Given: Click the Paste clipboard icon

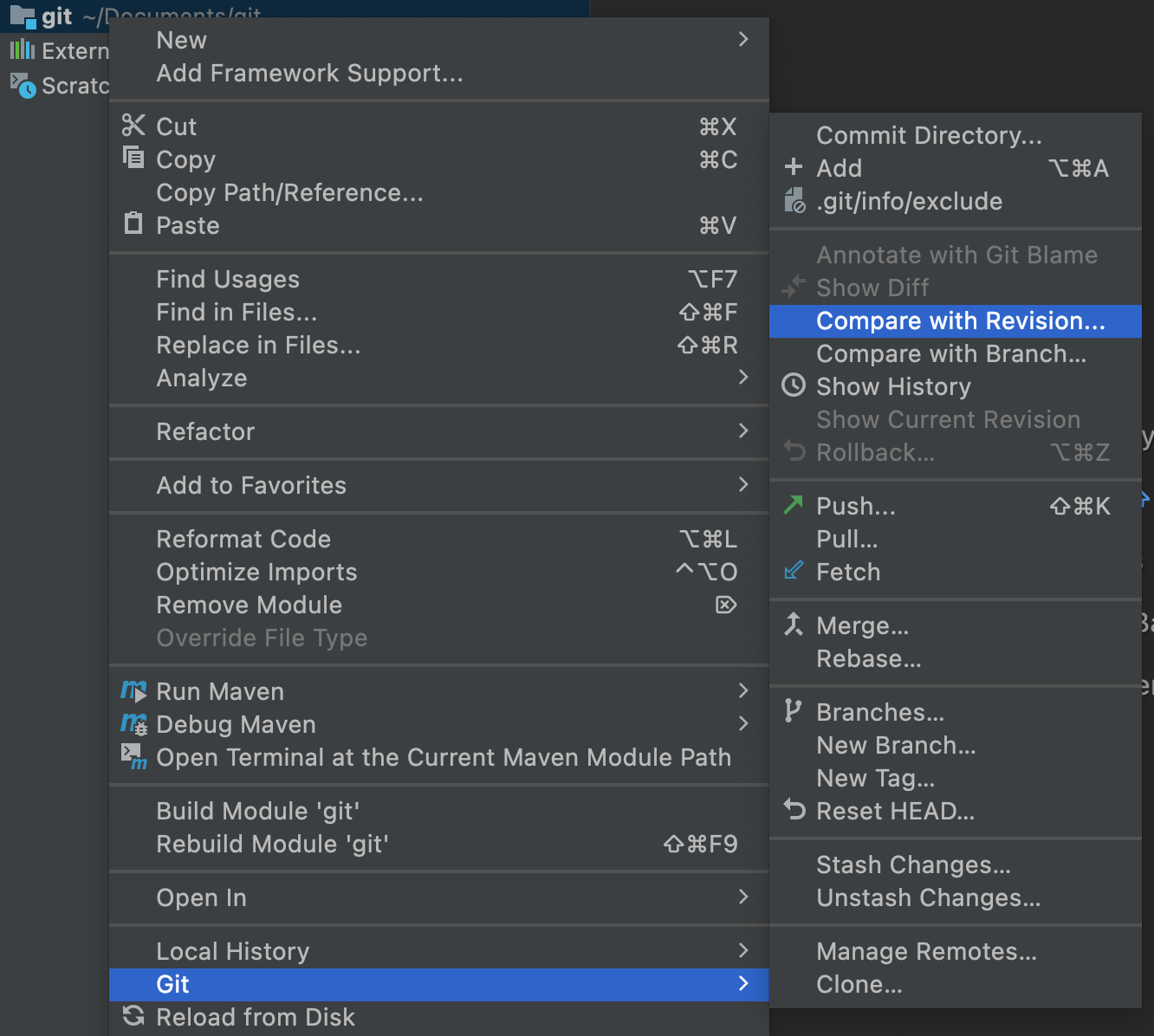Looking at the screenshot, I should (133, 223).
